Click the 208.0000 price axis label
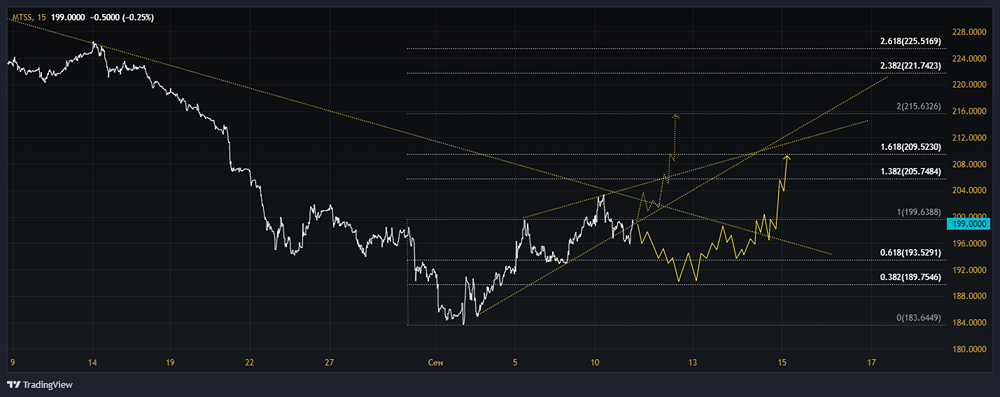This screenshot has height=397, width=1000. click(969, 164)
